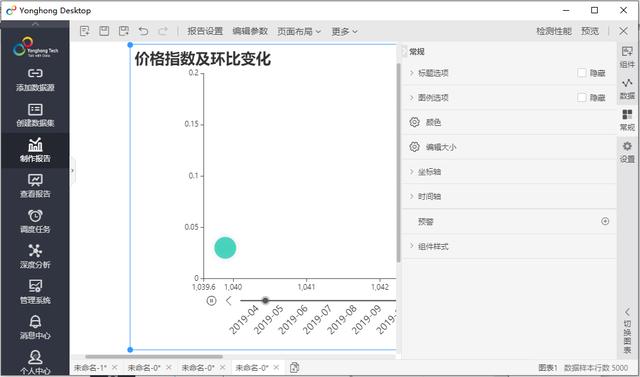Open the 未命名-1* report tab

91,368
